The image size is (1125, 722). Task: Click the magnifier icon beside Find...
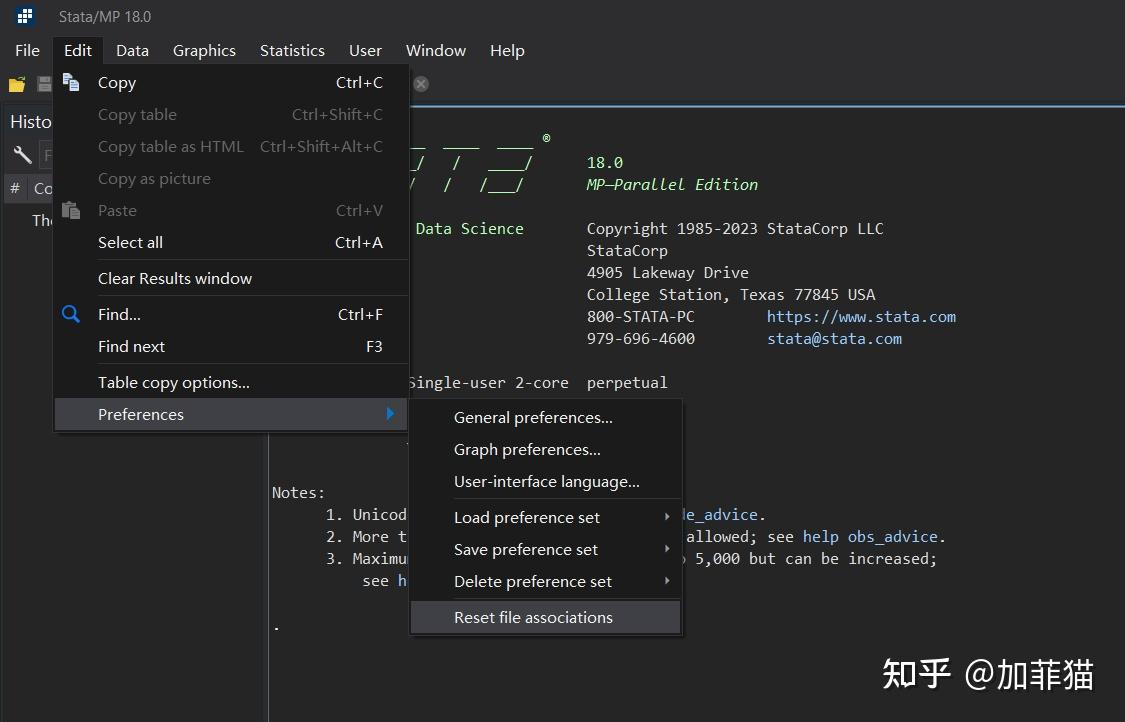71,314
